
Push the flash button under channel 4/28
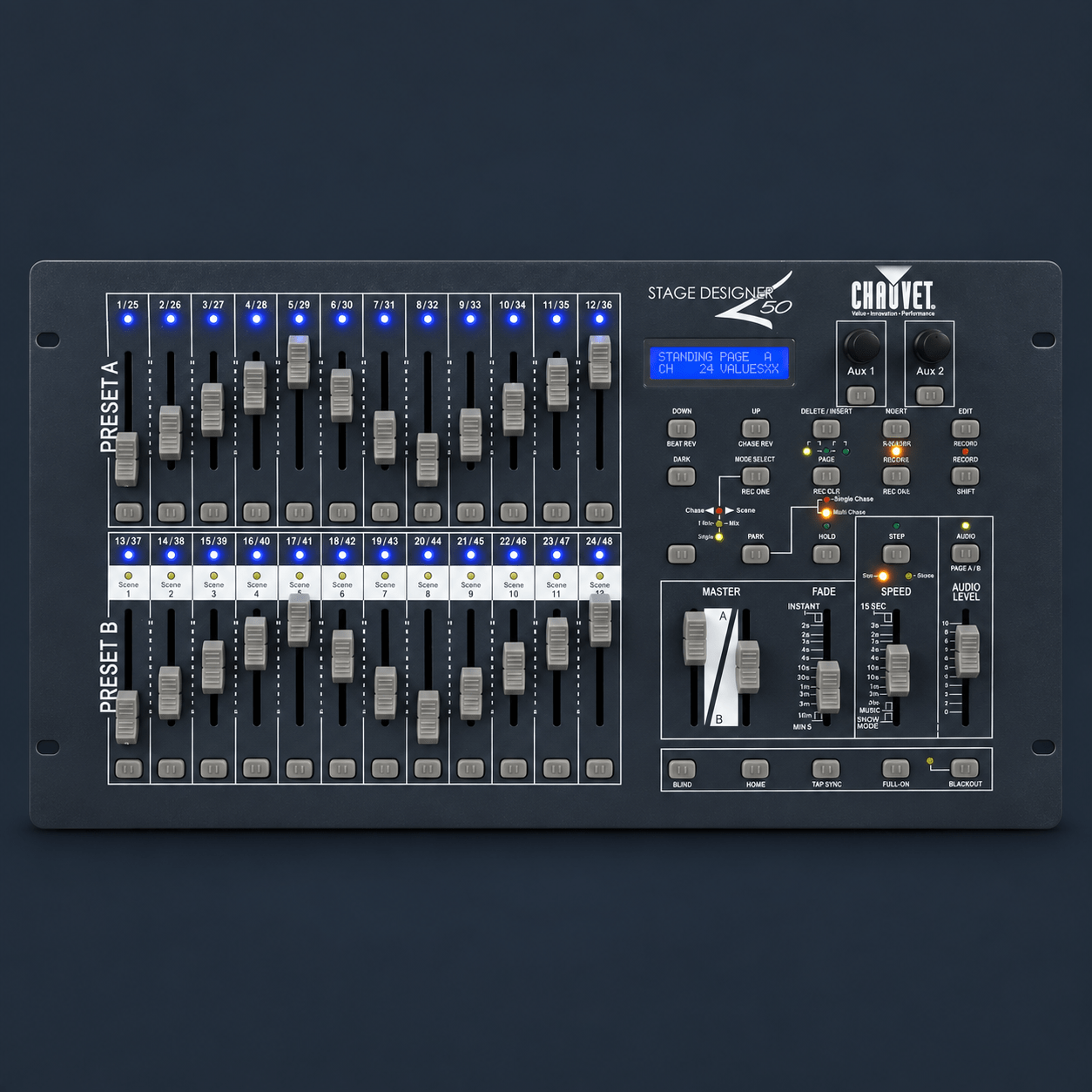256,512
